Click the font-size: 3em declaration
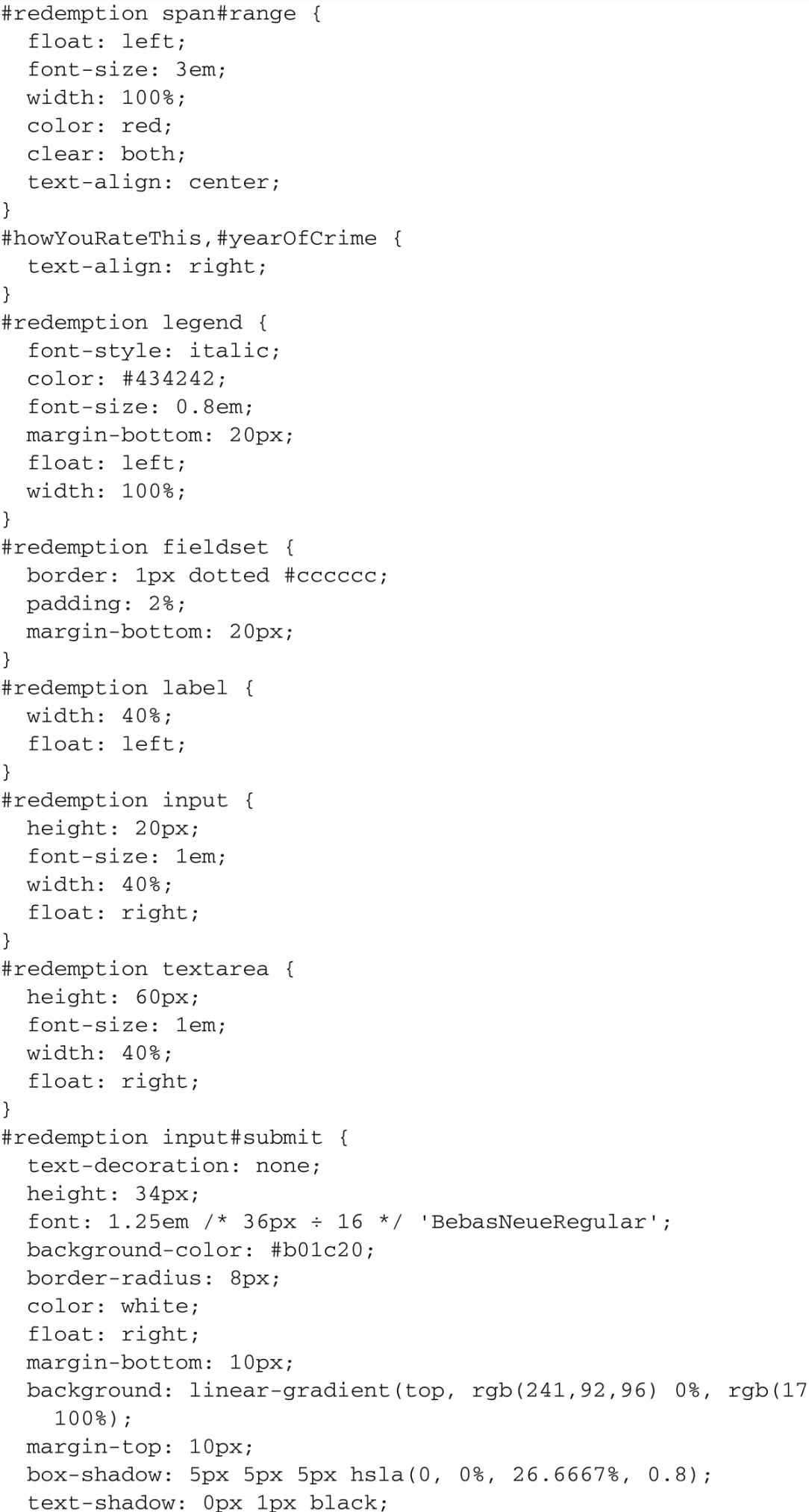 (126, 69)
